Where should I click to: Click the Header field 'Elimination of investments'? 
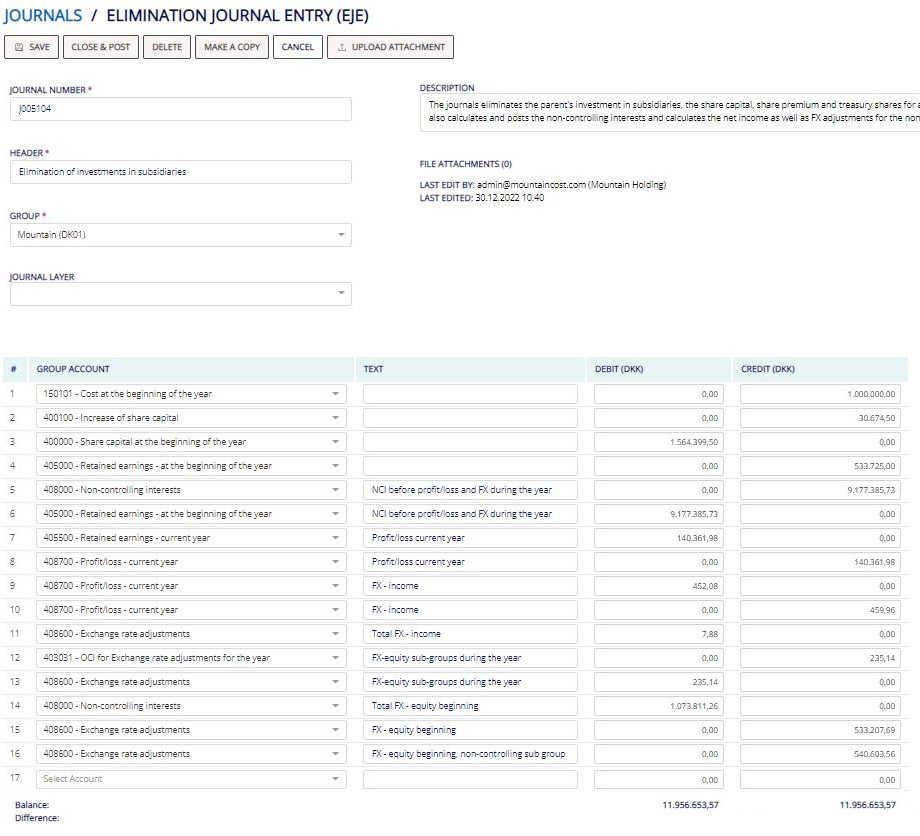coord(181,172)
